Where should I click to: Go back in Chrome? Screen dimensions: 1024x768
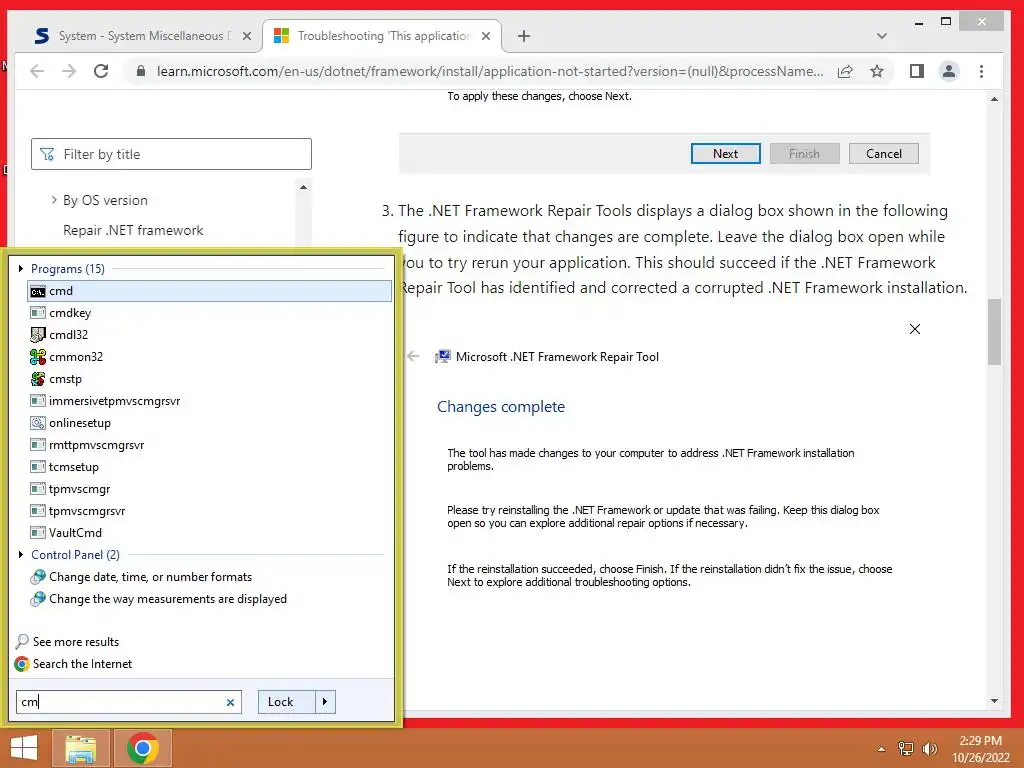click(37, 71)
